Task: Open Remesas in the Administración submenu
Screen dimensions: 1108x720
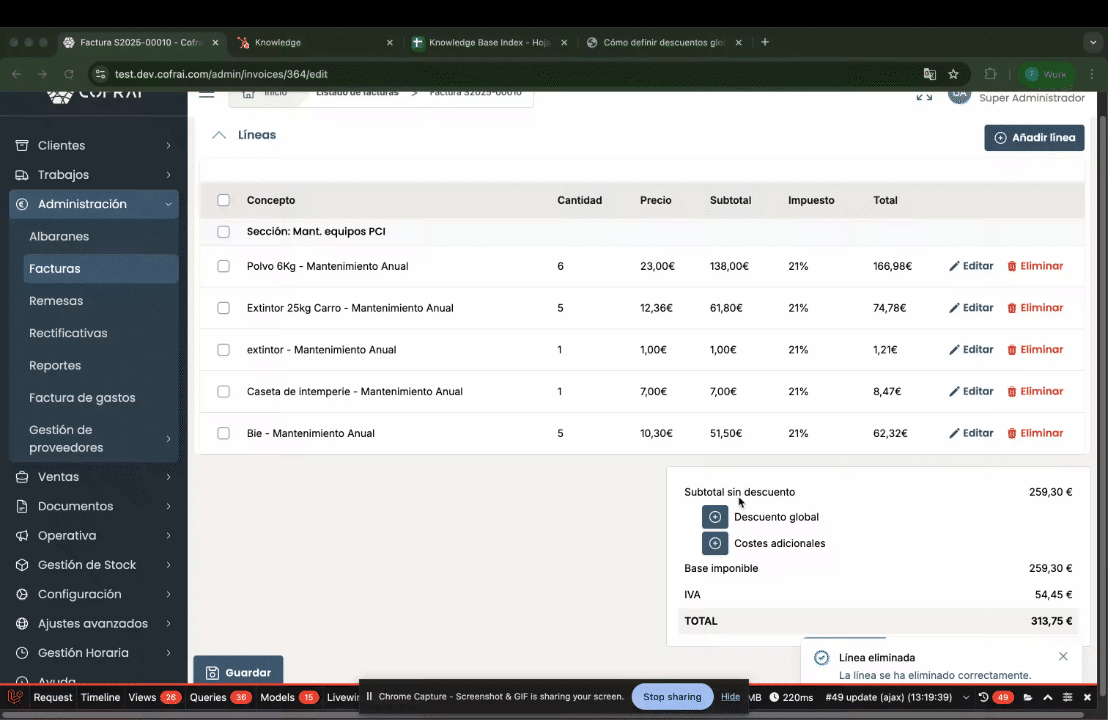Action: pyautogui.click(x=56, y=301)
